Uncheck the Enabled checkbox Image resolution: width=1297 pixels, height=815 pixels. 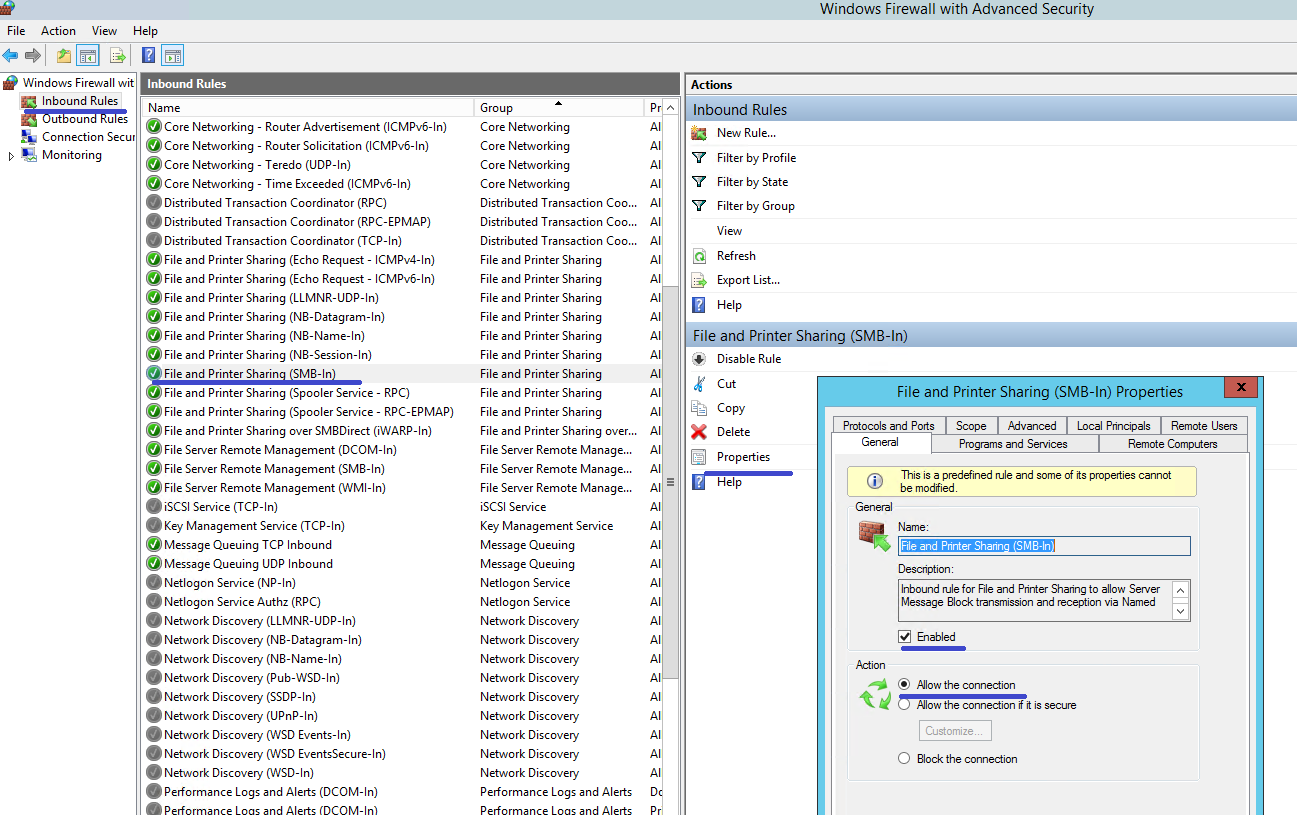tap(905, 637)
